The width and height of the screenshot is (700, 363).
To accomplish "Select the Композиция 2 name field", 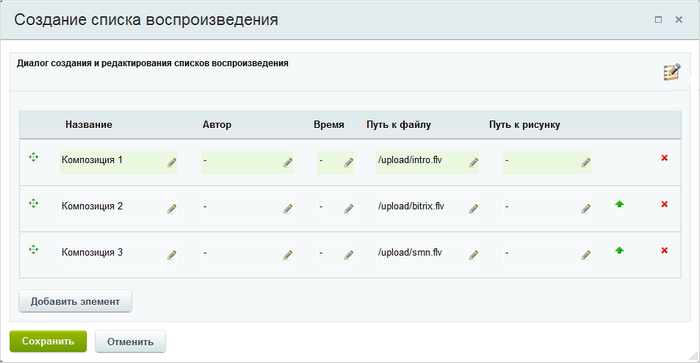I will click(x=118, y=209).
